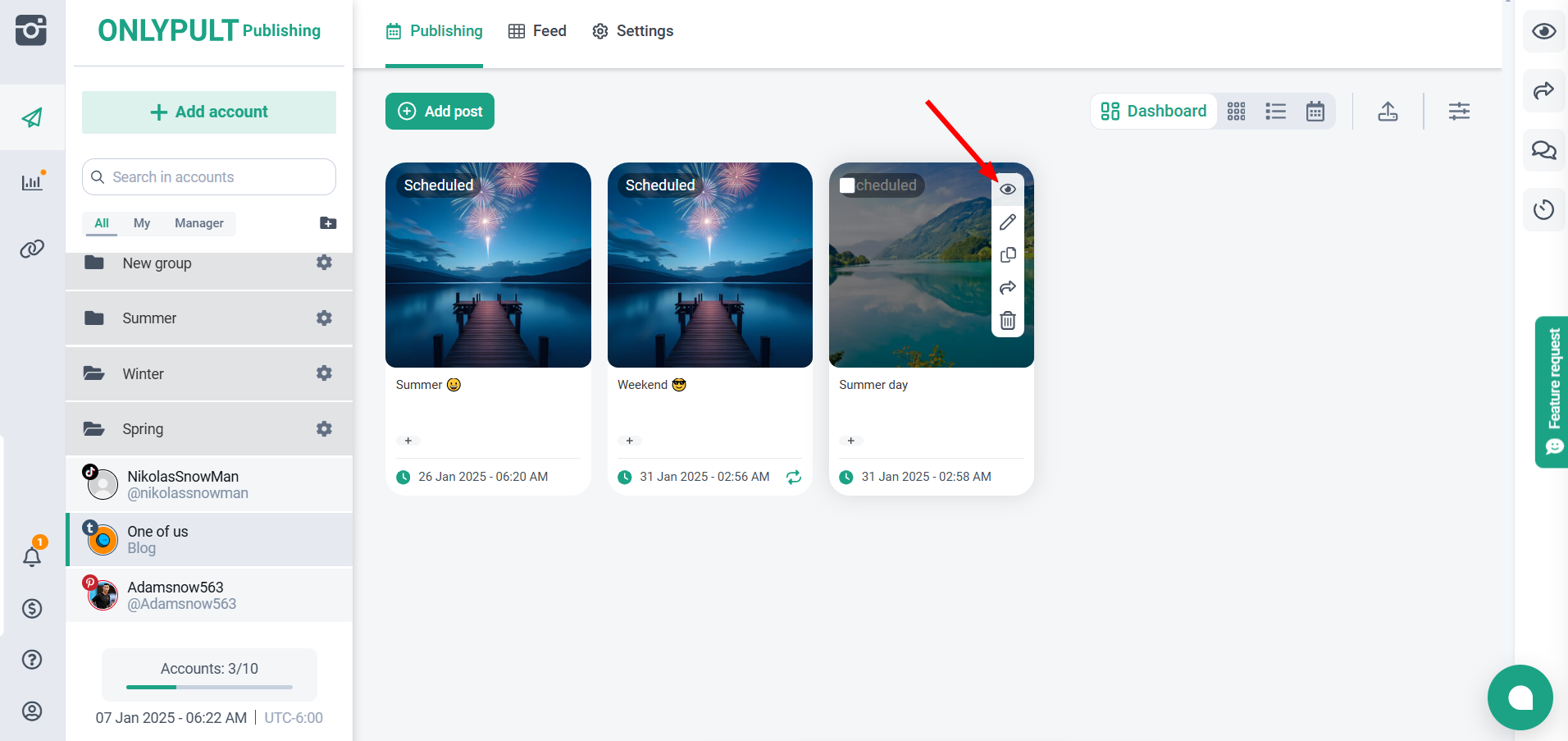1568x741 pixels.
Task: Click the trash delete icon on Summer day post
Action: (x=1008, y=321)
